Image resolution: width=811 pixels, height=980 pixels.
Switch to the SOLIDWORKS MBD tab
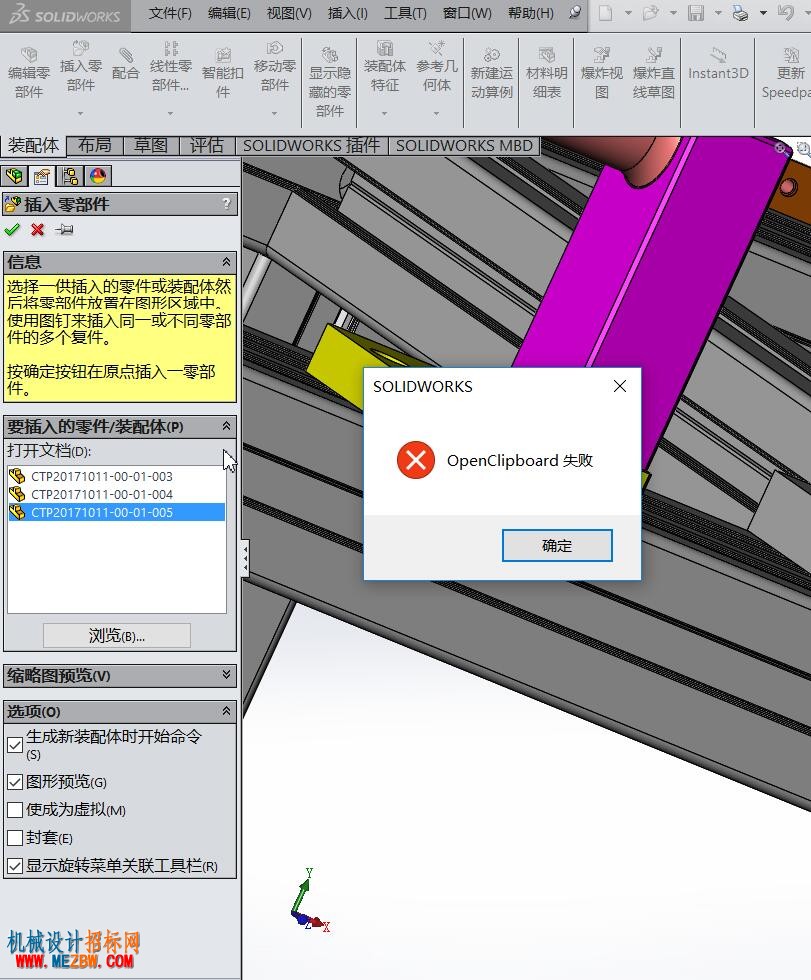point(464,146)
